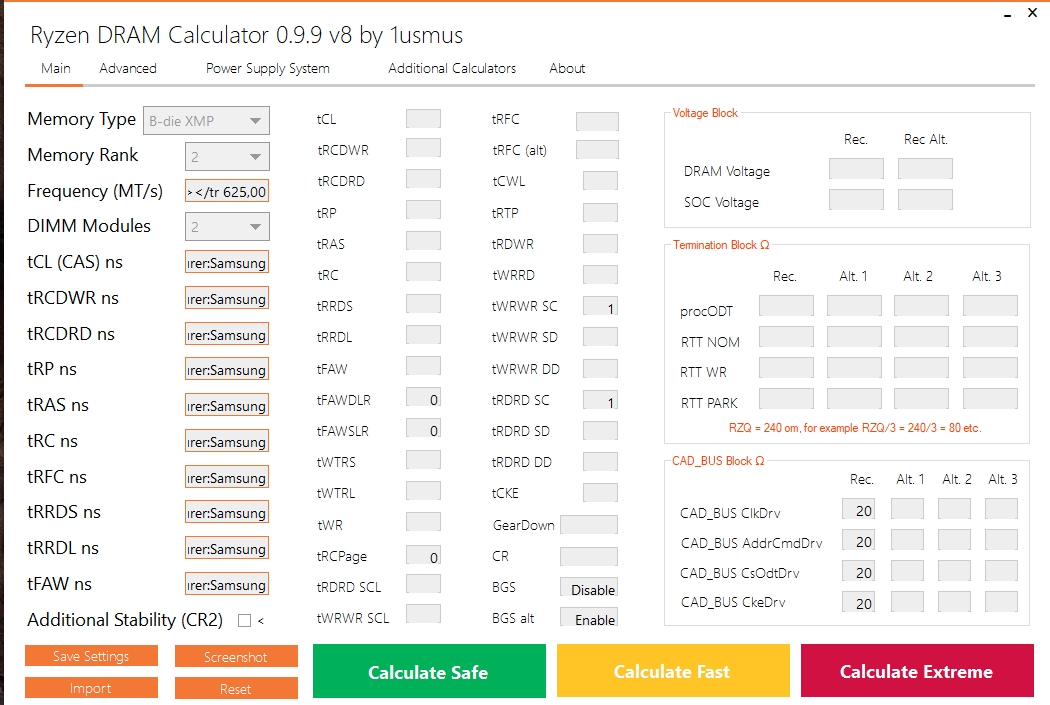Click the CR result field
Viewport: 1050px width, 705px height.
pyautogui.click(x=589, y=556)
